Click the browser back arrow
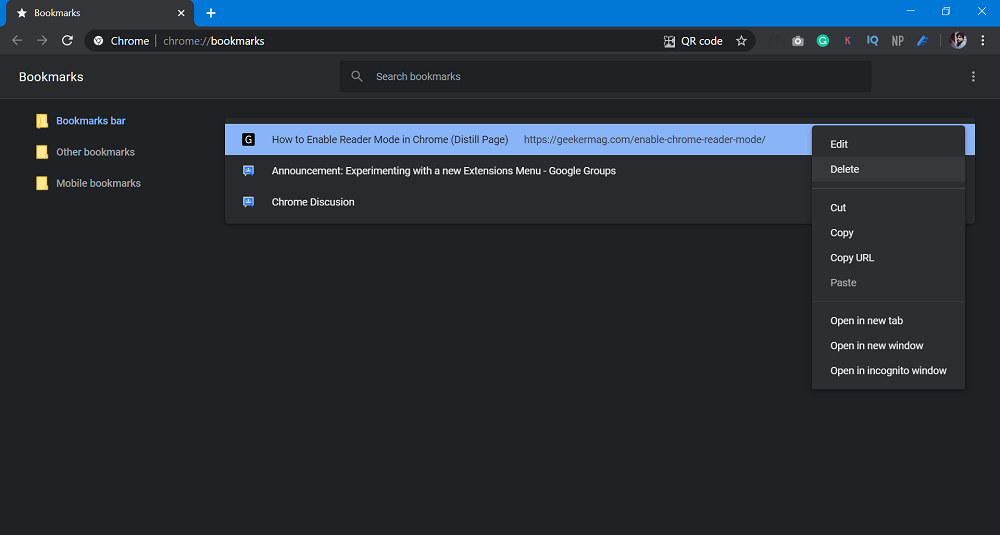The height and width of the screenshot is (535, 1000). coord(17,41)
